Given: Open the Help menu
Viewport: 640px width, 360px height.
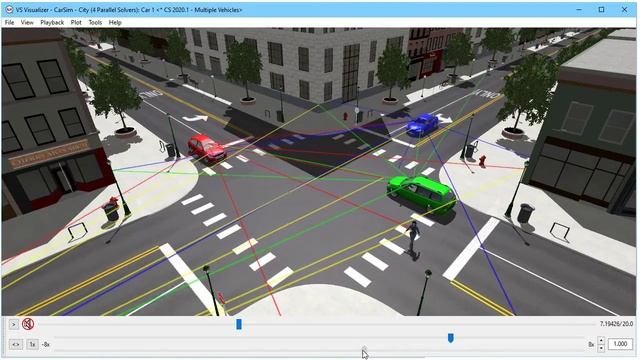Looking at the screenshot, I should 115,22.
